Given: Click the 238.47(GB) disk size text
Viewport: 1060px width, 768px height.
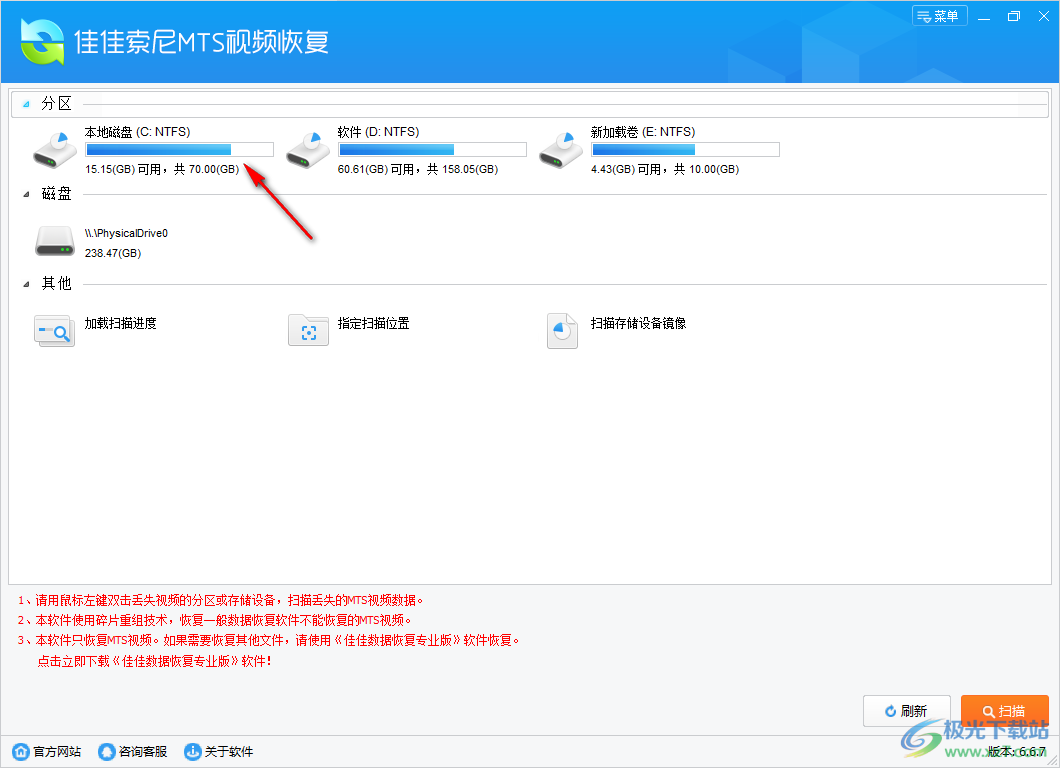Looking at the screenshot, I should click(113, 253).
